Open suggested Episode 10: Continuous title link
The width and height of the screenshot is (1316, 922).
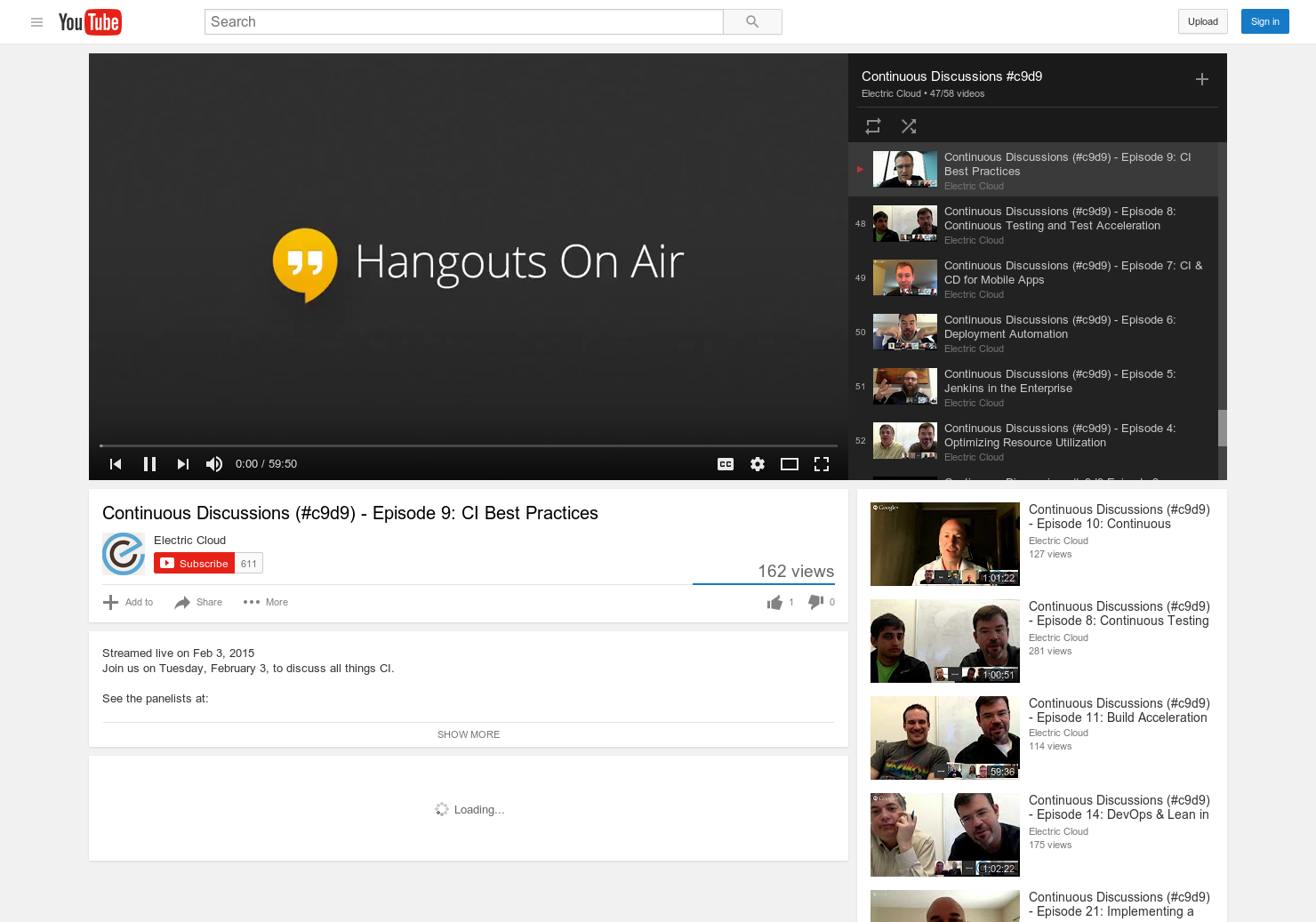pos(1119,517)
